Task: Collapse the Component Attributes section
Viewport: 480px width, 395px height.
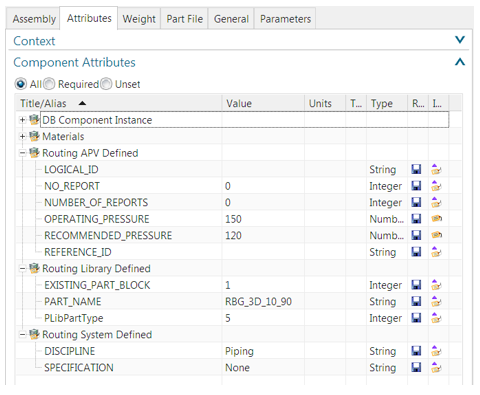Action: (x=460, y=62)
